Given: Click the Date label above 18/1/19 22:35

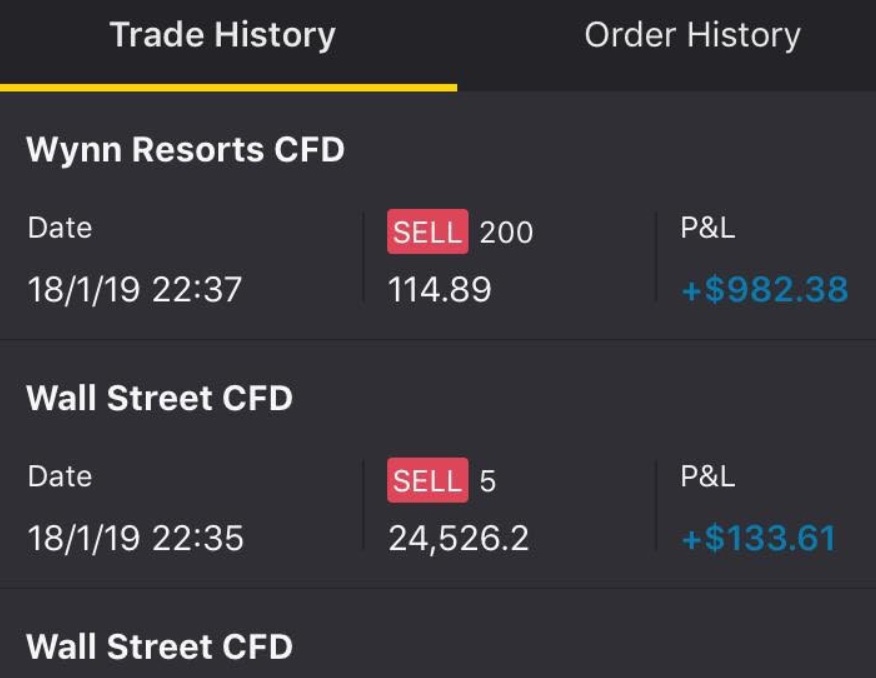Looking at the screenshot, I should (60, 476).
